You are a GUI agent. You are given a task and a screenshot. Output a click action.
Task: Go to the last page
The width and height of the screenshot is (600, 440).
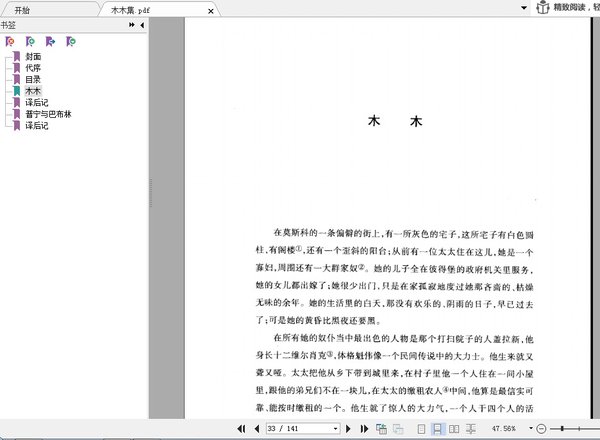[x=364, y=429]
